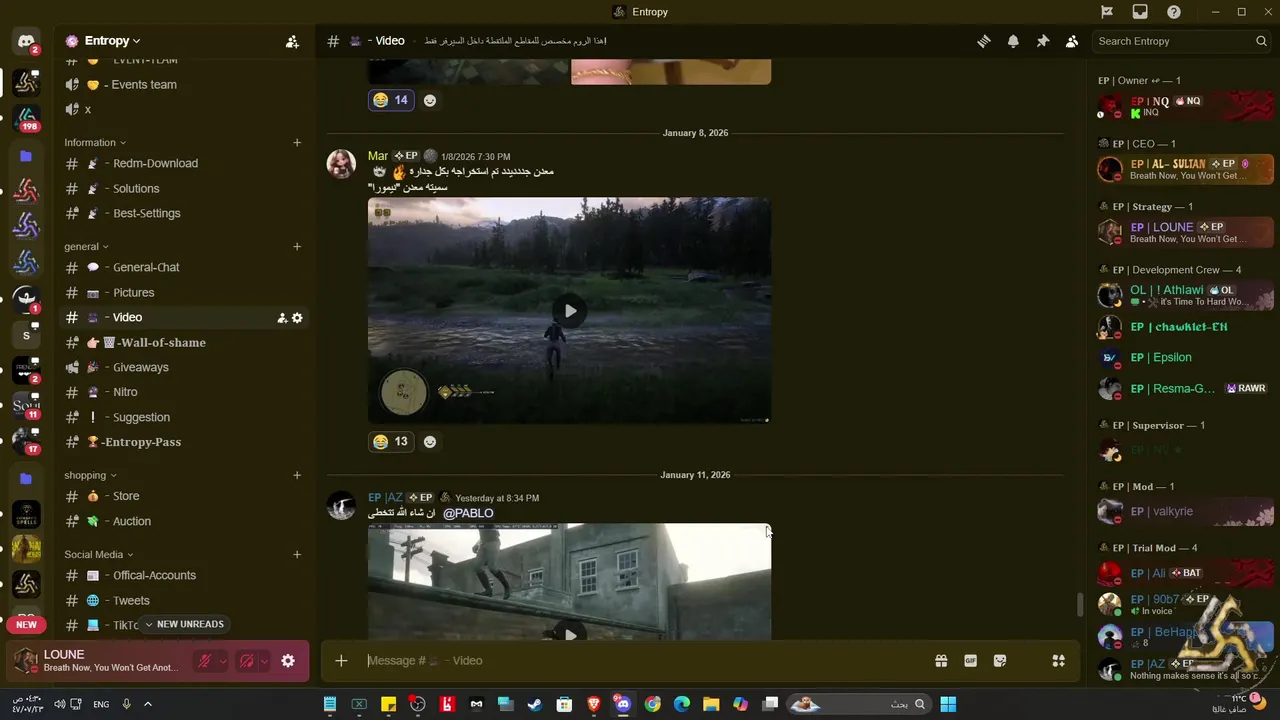Open Google Chrome from the taskbar
The image size is (1280, 720).
point(652,704)
